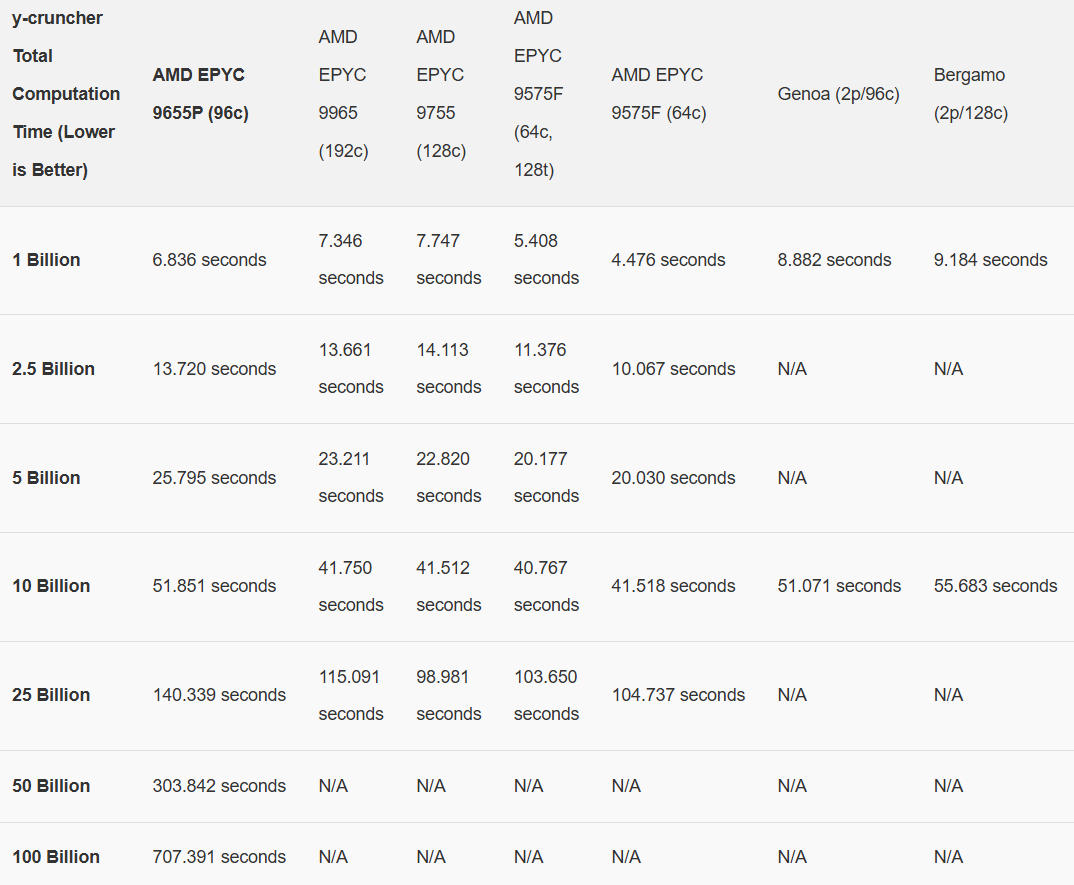Select the EPYC 9755 N/A in the 100 Billion row
Image resolution: width=1074 pixels, height=885 pixels.
(431, 857)
